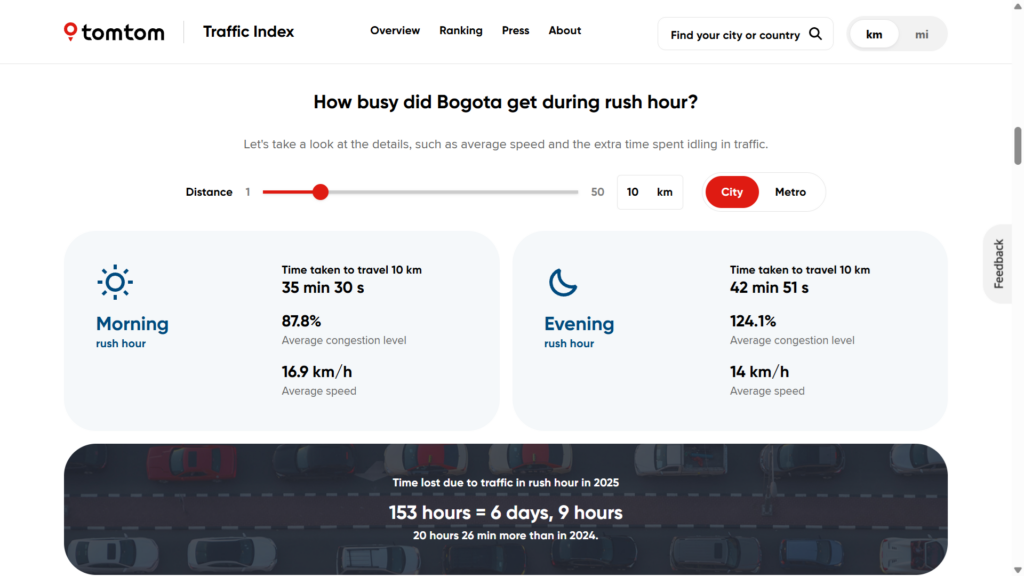Screen dimensions: 1024x576
Task: Select km units toggle
Action: (874, 34)
